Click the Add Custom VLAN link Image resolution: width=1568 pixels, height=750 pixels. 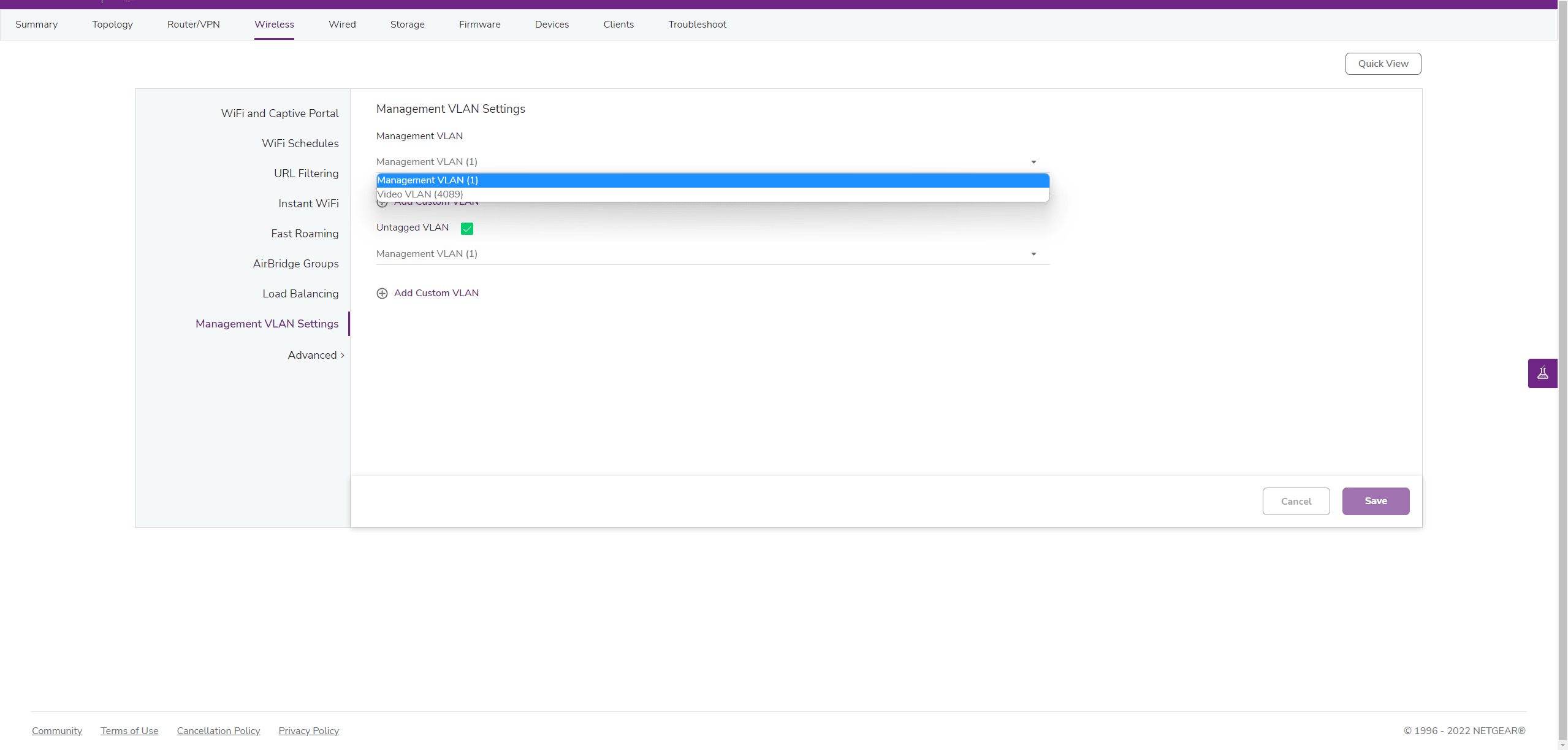pos(436,293)
